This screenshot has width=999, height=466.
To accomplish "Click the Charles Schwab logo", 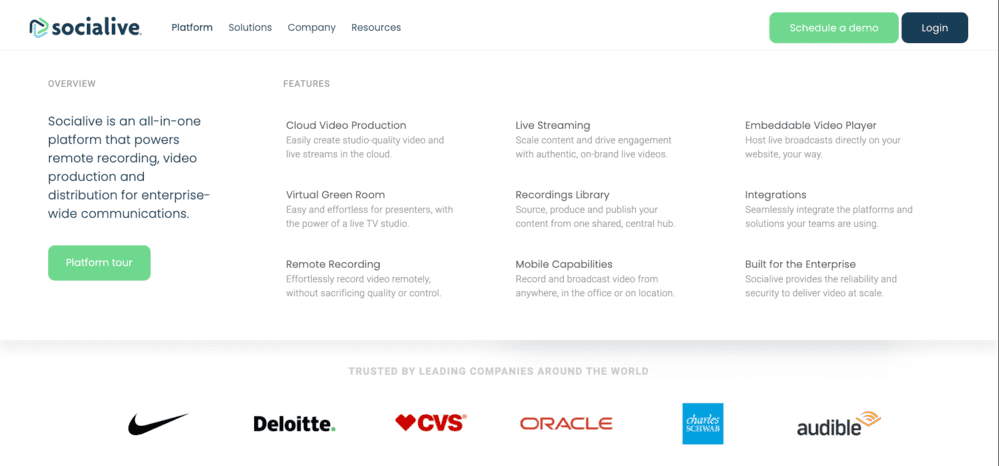I will (x=703, y=423).
